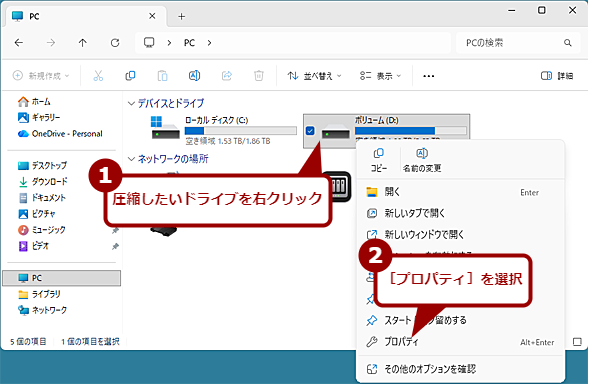589x385 pixels.
Task: Collapse the Network locations group
Action: pos(131,159)
